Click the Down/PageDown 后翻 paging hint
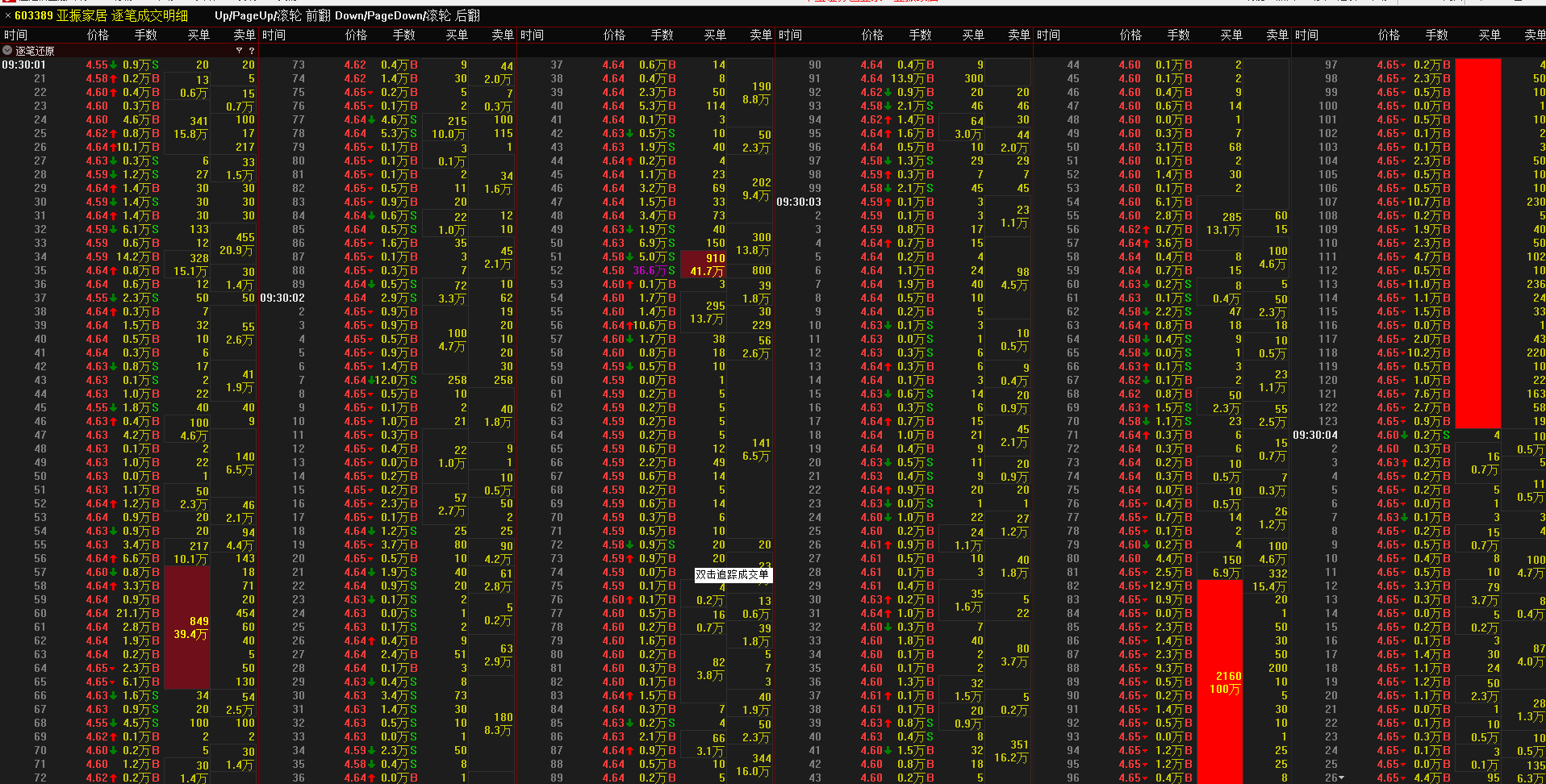Viewport: 1546px width, 784px height. pyautogui.click(x=407, y=15)
